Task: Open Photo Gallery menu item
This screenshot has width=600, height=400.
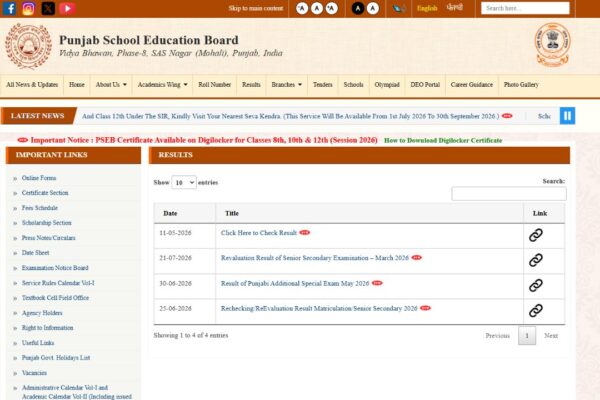Action: (521, 85)
